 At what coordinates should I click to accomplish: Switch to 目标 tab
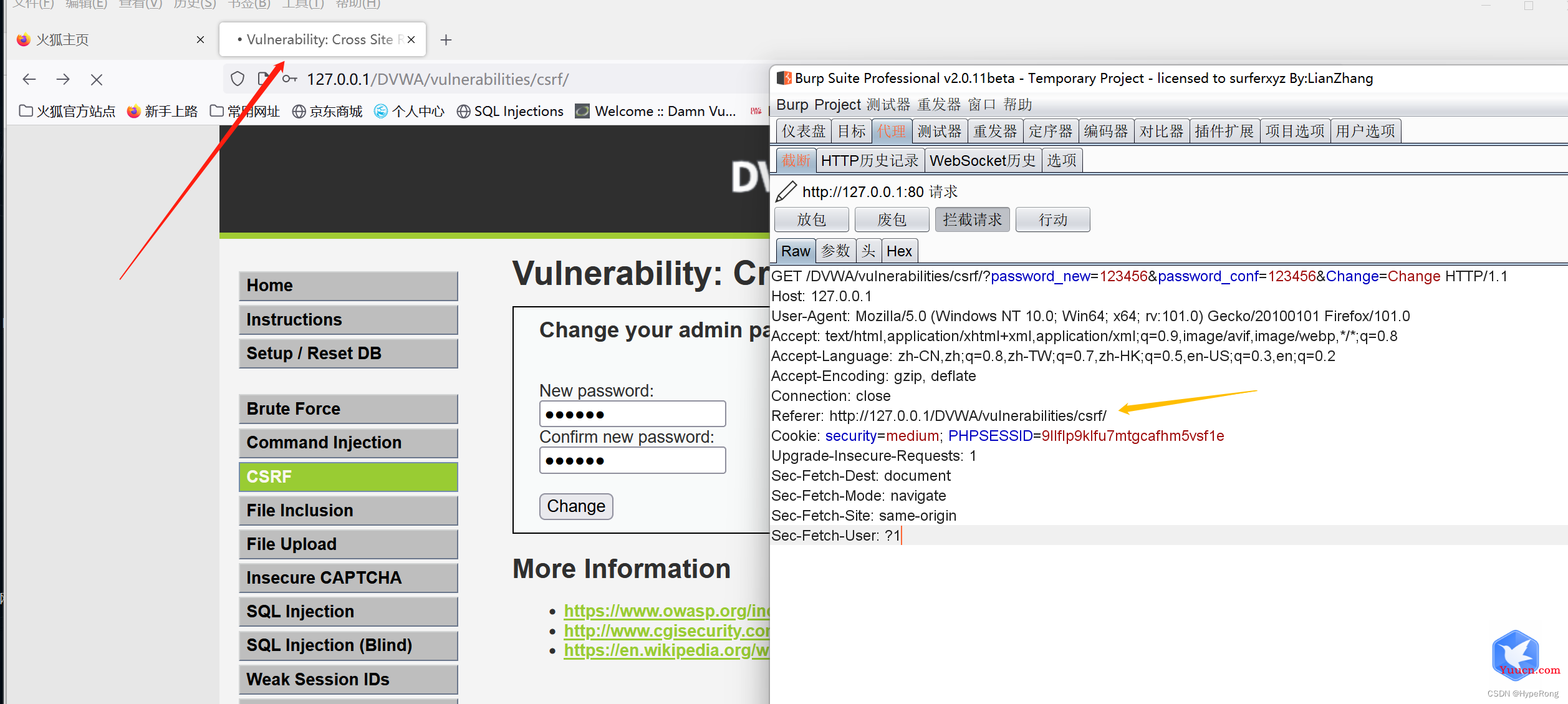tap(852, 131)
